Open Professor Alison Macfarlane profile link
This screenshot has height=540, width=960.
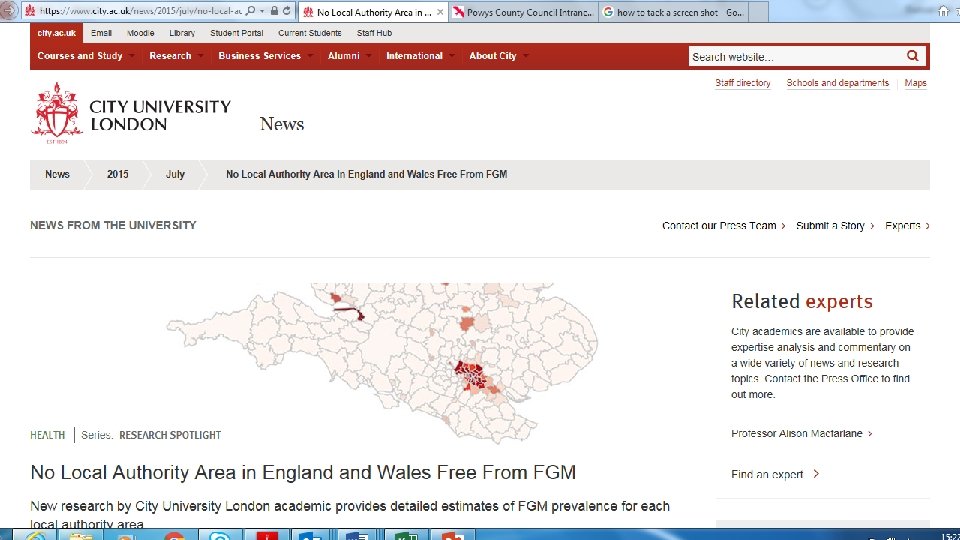[x=801, y=433]
